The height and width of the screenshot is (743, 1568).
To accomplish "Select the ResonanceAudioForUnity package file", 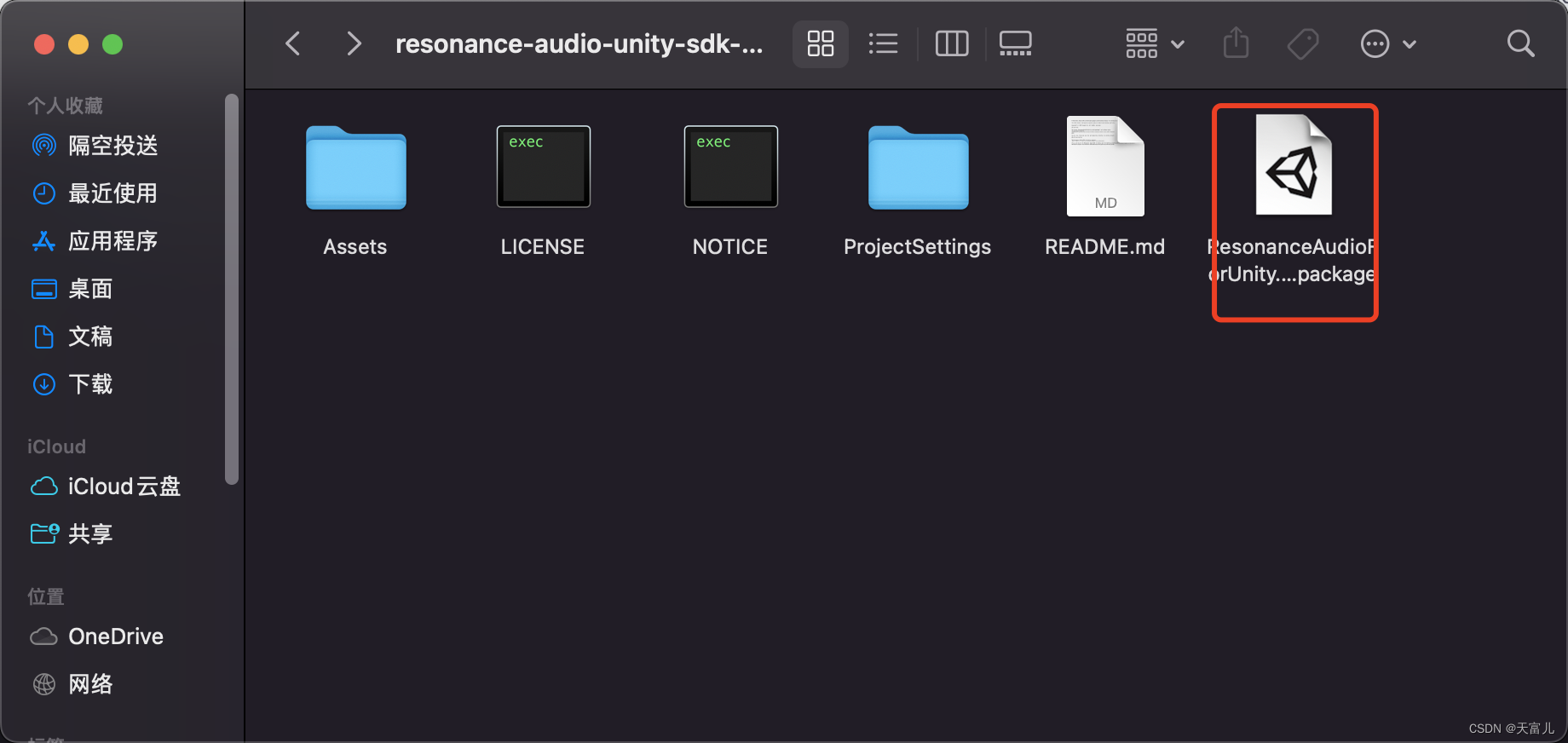I will tap(1294, 165).
